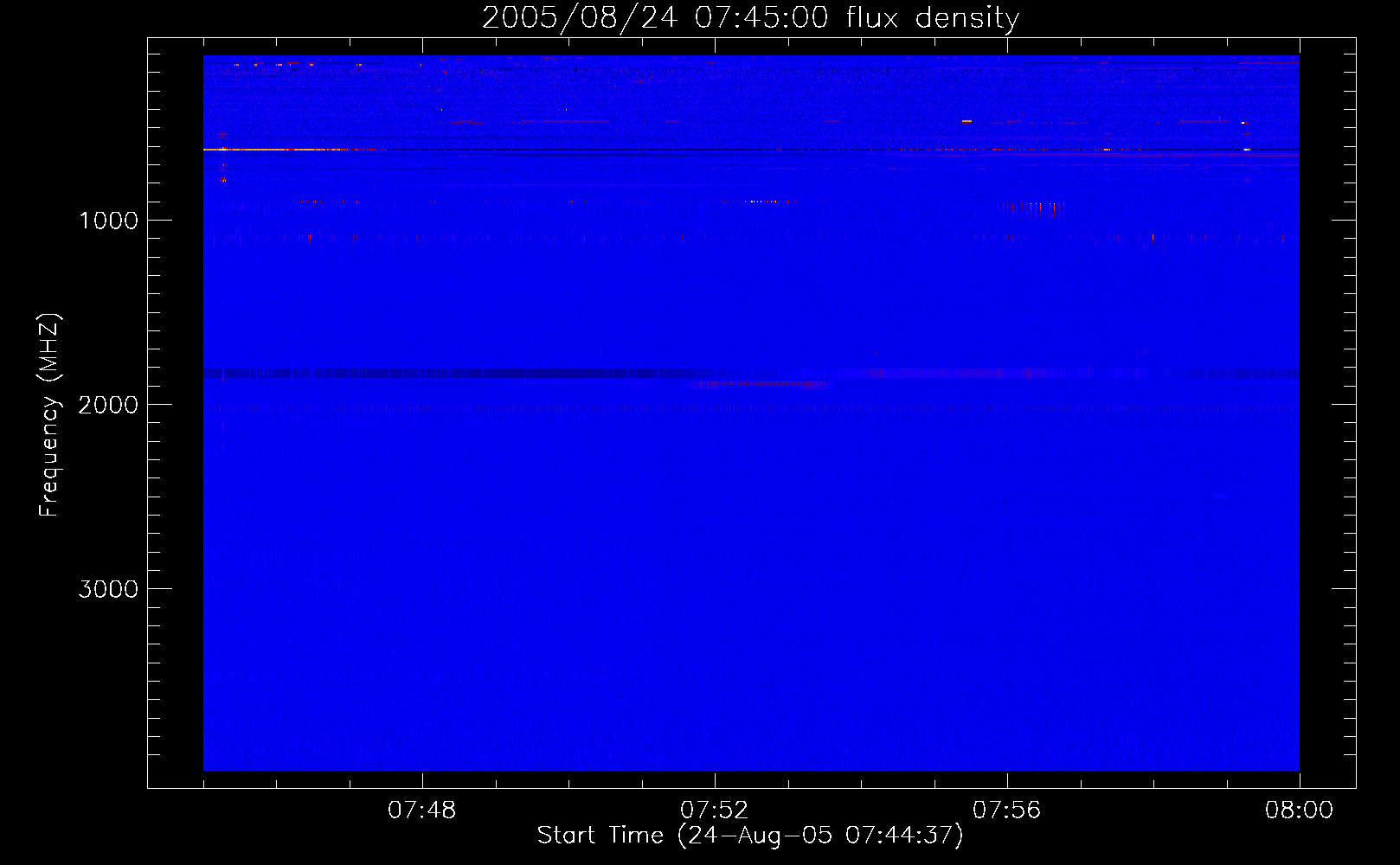
Task: Click the "Frequency (MHZ)" y-axis label
Action: [x=49, y=415]
